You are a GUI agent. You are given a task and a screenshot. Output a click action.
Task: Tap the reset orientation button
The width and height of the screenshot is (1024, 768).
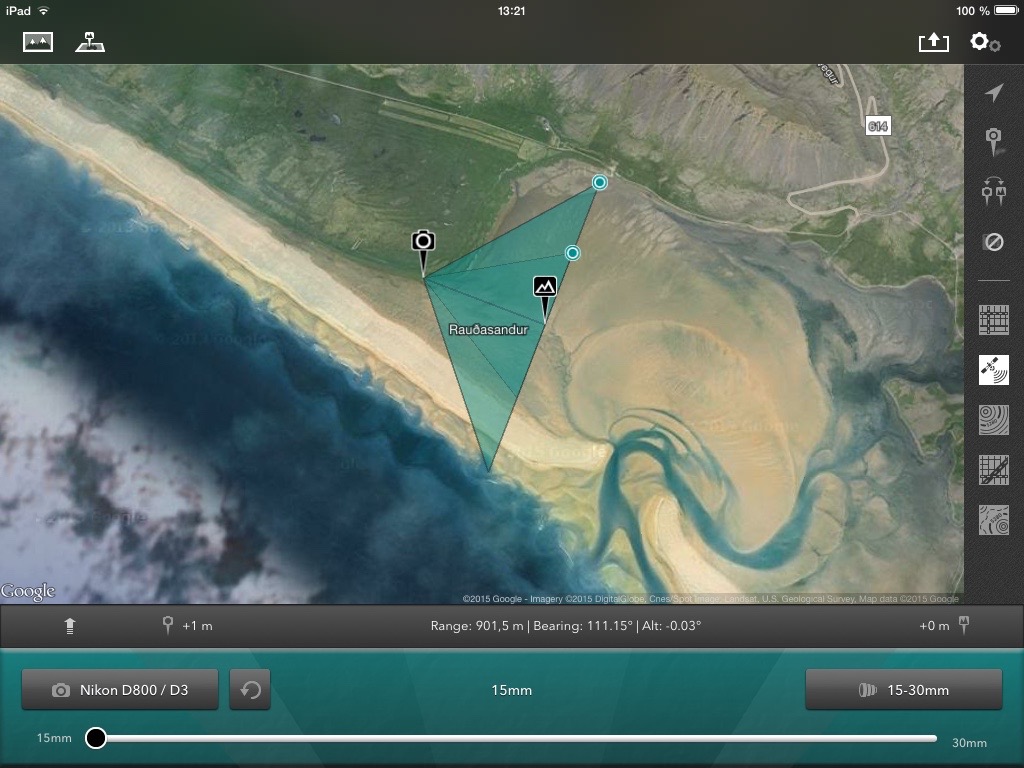[250, 690]
